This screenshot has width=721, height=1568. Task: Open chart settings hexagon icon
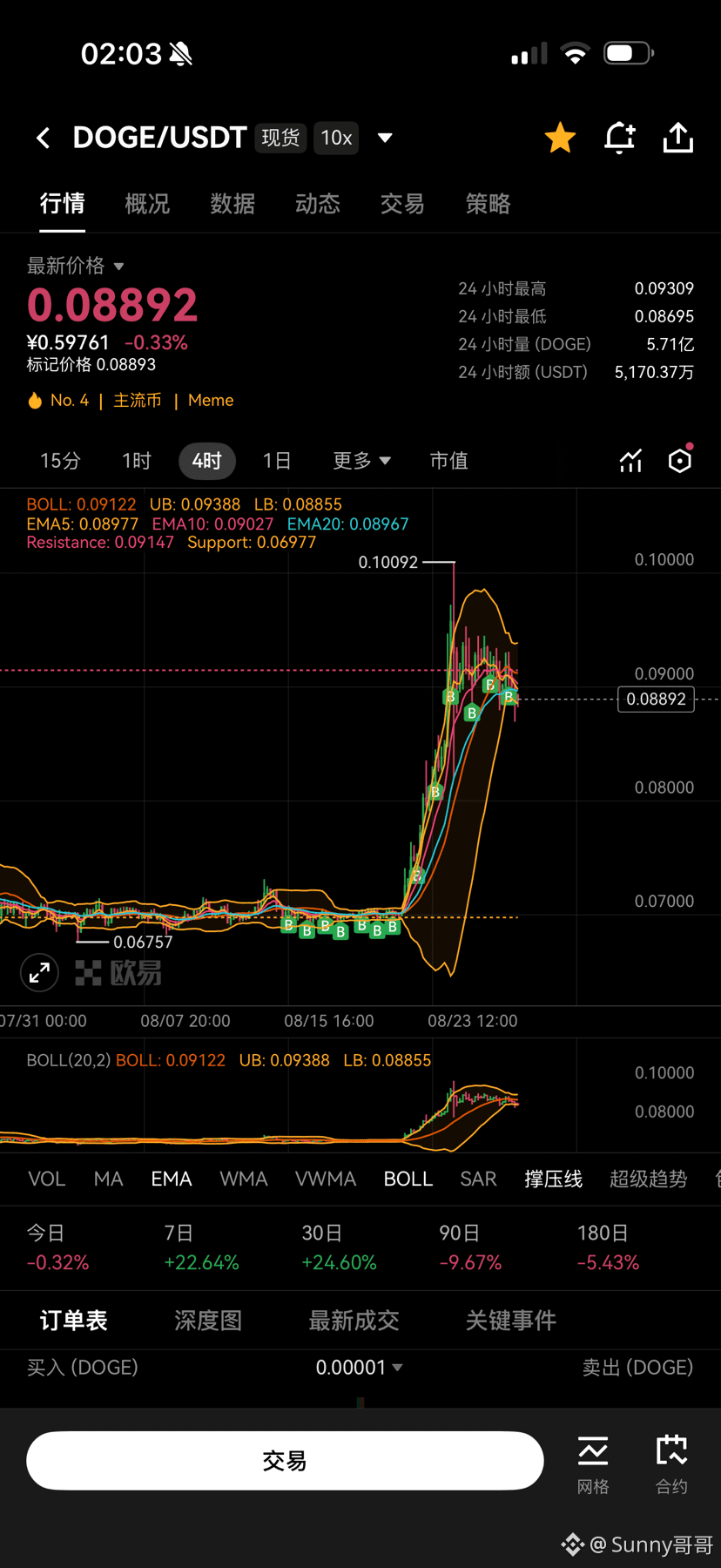(680, 459)
